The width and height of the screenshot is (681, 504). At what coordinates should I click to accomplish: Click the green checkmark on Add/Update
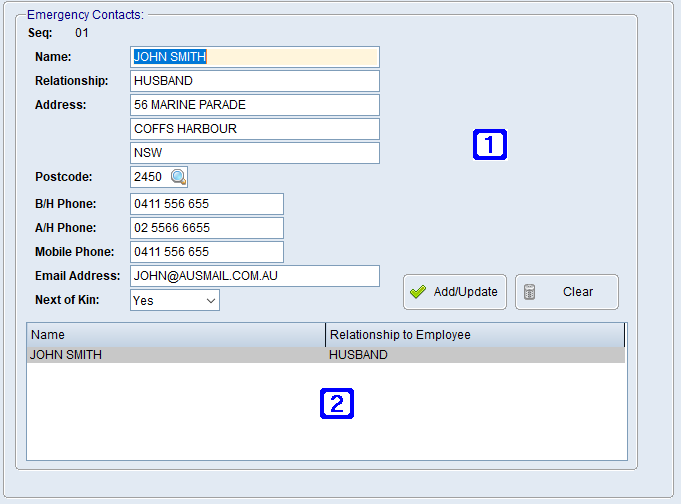click(418, 292)
